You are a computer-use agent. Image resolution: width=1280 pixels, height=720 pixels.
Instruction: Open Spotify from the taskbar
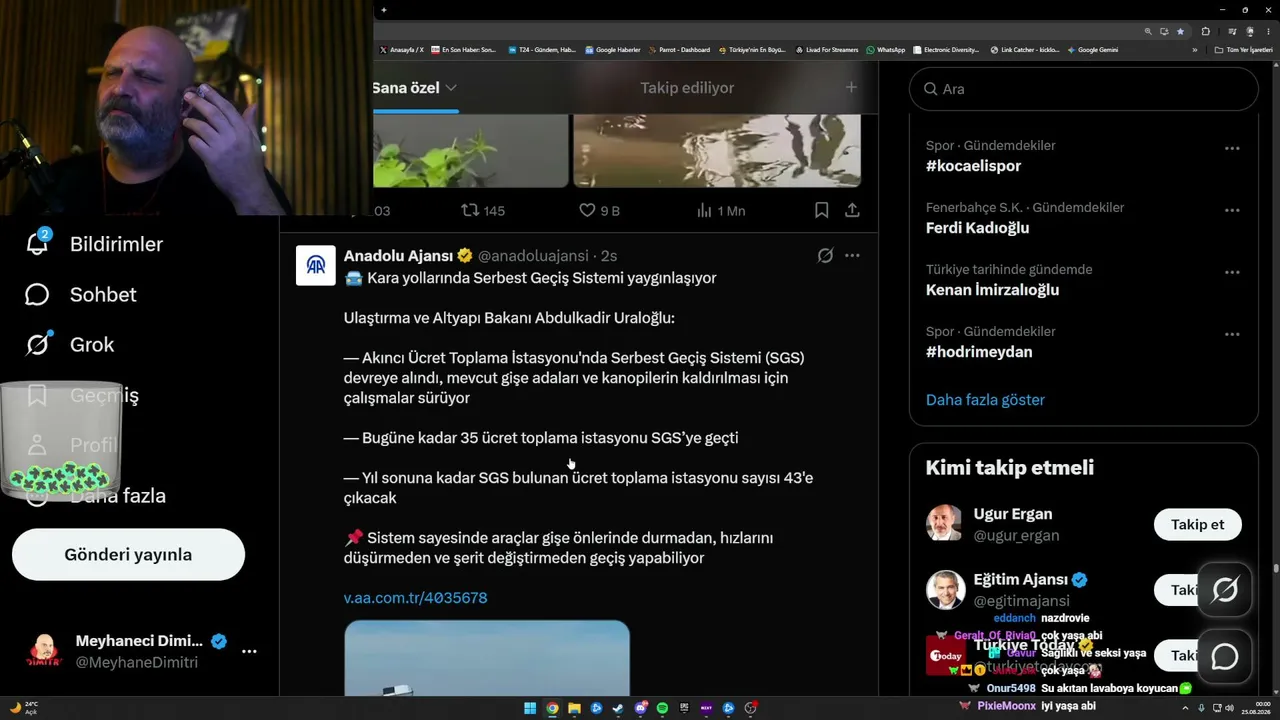tap(662, 708)
